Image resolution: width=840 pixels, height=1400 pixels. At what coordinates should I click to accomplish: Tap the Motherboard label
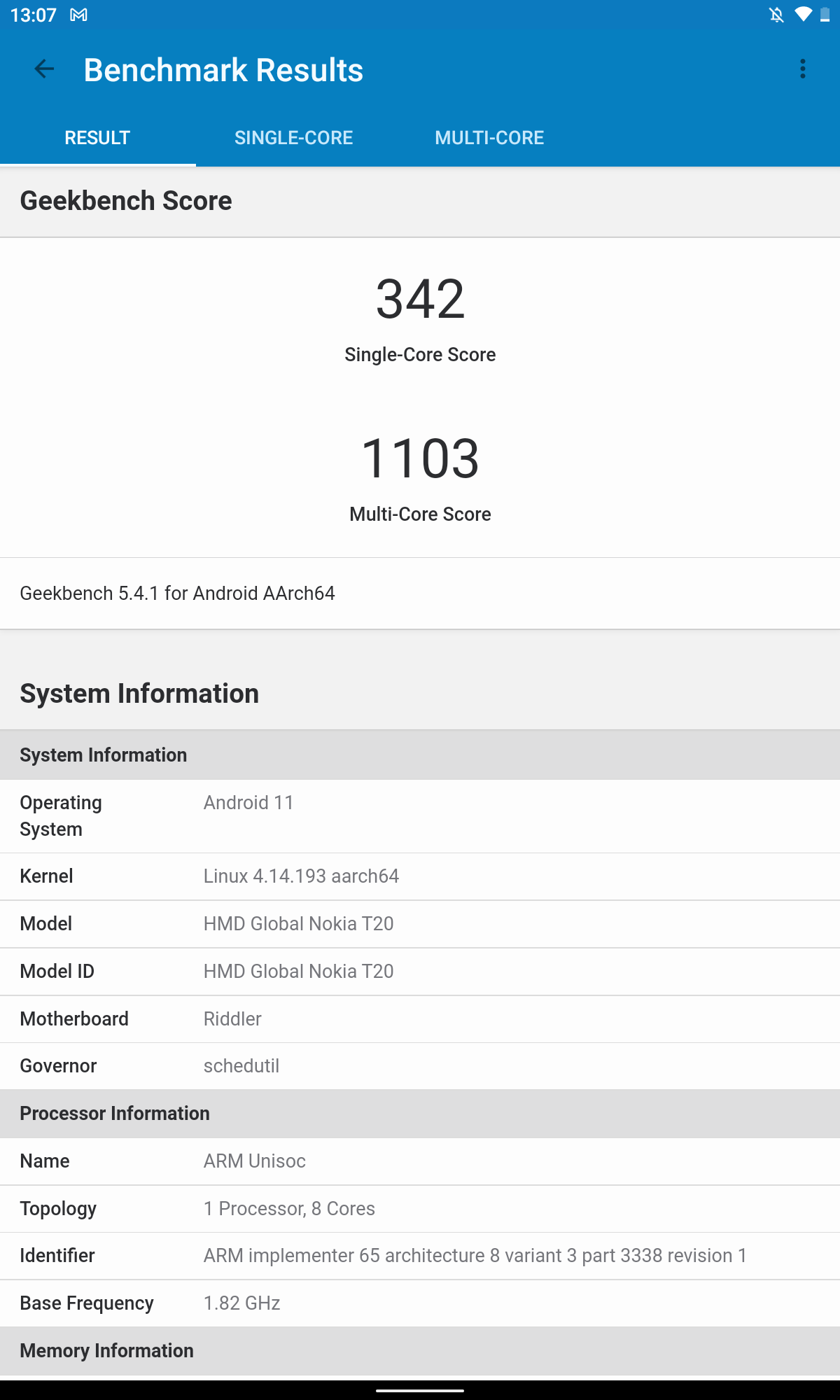(x=74, y=1019)
